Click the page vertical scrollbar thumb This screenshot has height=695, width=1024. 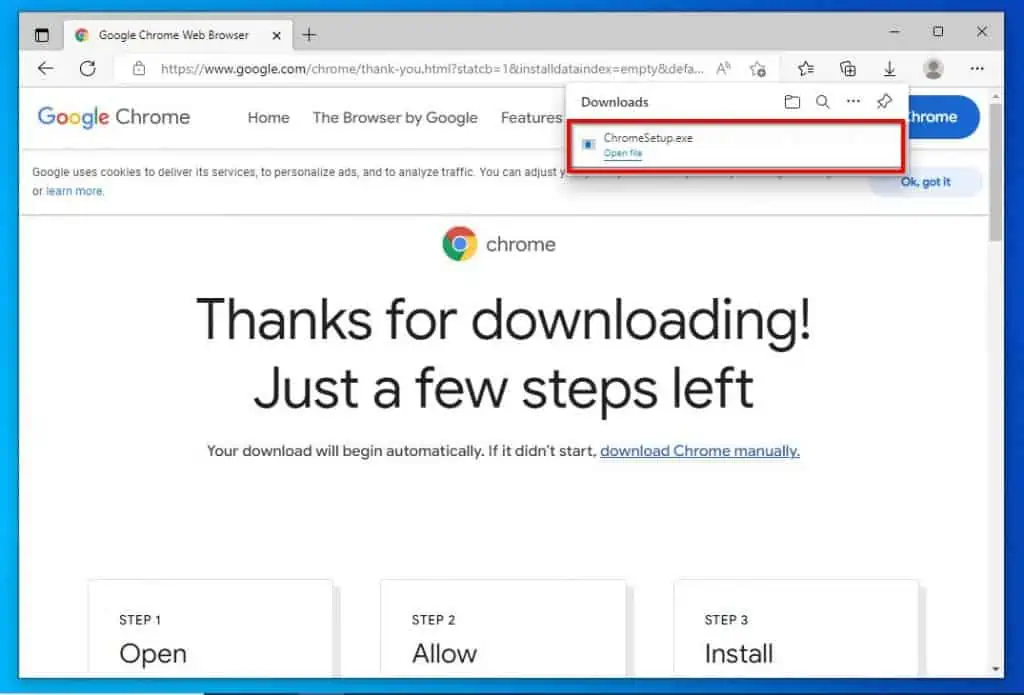(995, 171)
